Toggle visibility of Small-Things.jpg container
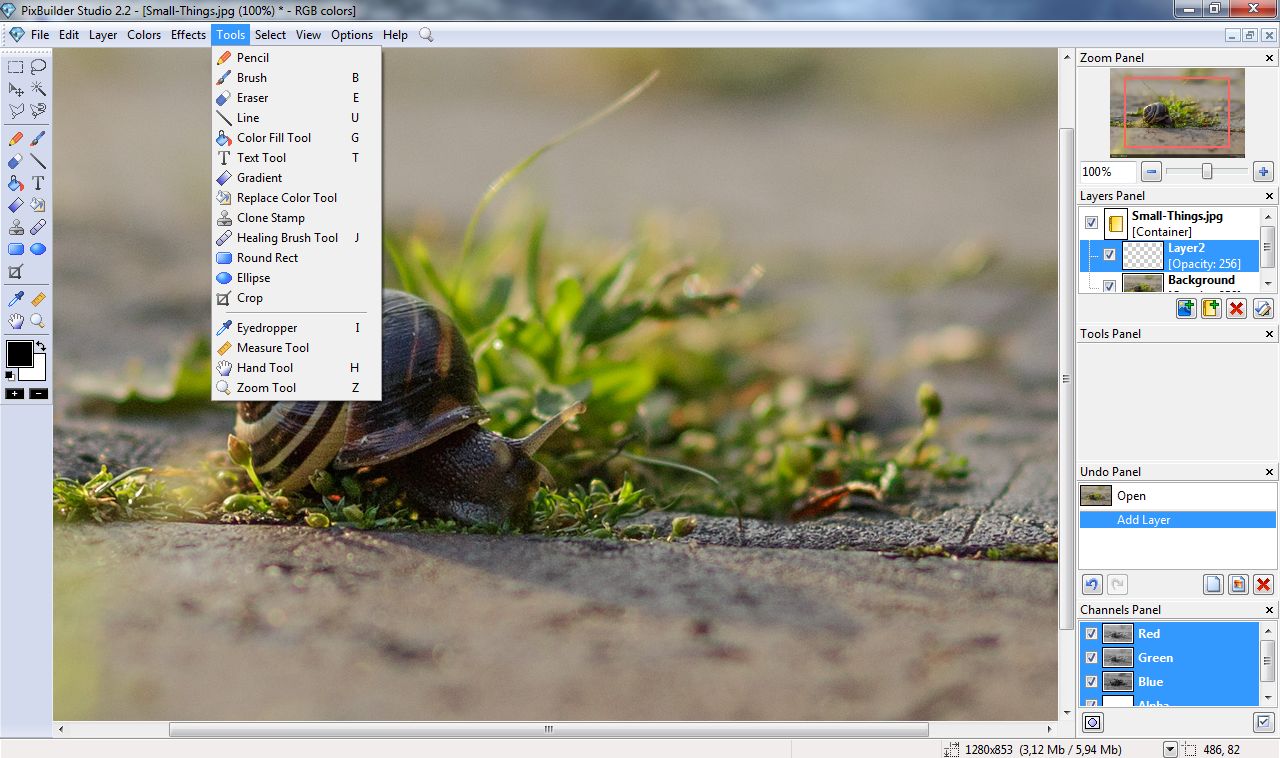The width and height of the screenshot is (1280, 758). [x=1091, y=223]
